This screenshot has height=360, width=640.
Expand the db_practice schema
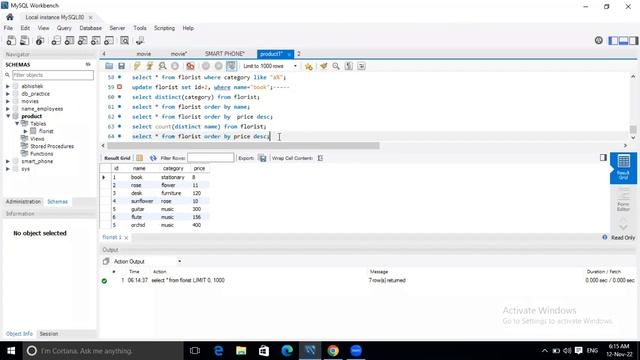[8, 94]
